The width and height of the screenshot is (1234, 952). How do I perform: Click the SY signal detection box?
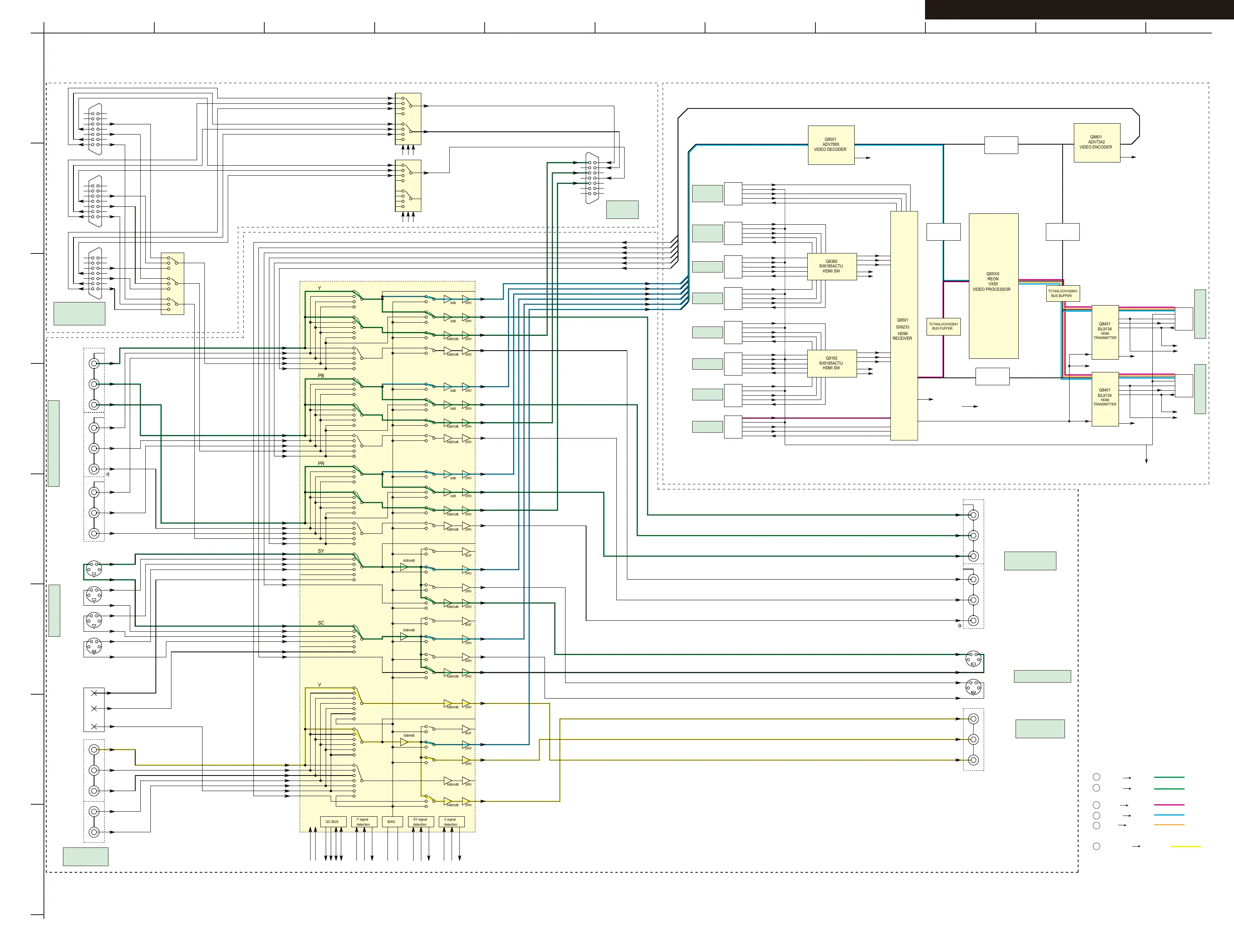point(421,821)
